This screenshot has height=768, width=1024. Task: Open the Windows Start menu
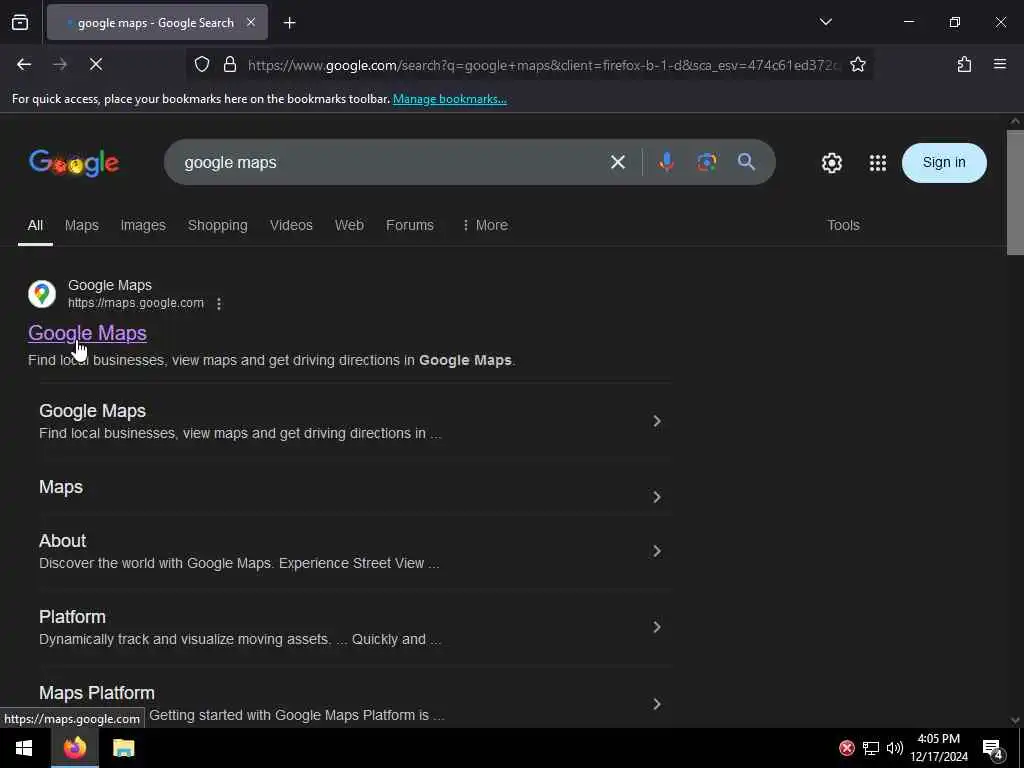pyautogui.click(x=24, y=748)
